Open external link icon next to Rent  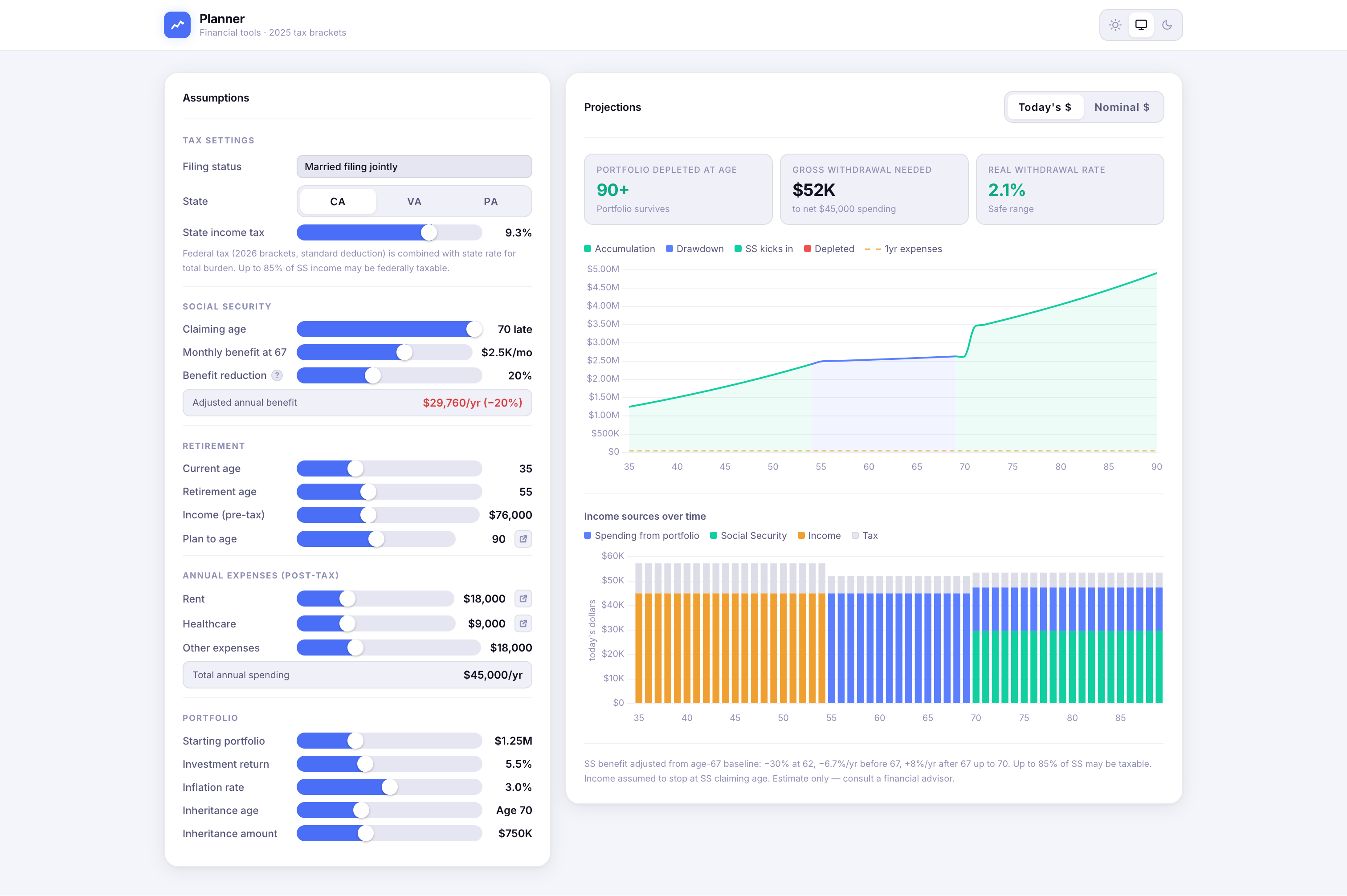[523, 599]
